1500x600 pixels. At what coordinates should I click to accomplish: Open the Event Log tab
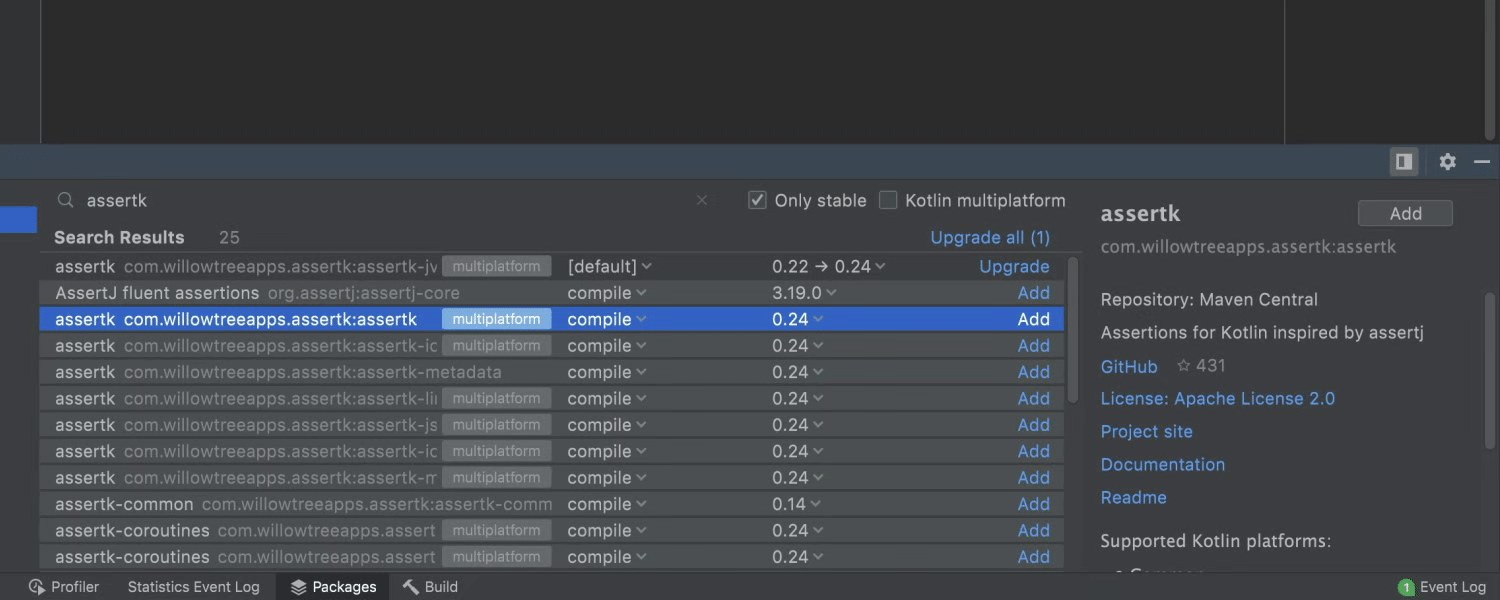tap(1442, 587)
